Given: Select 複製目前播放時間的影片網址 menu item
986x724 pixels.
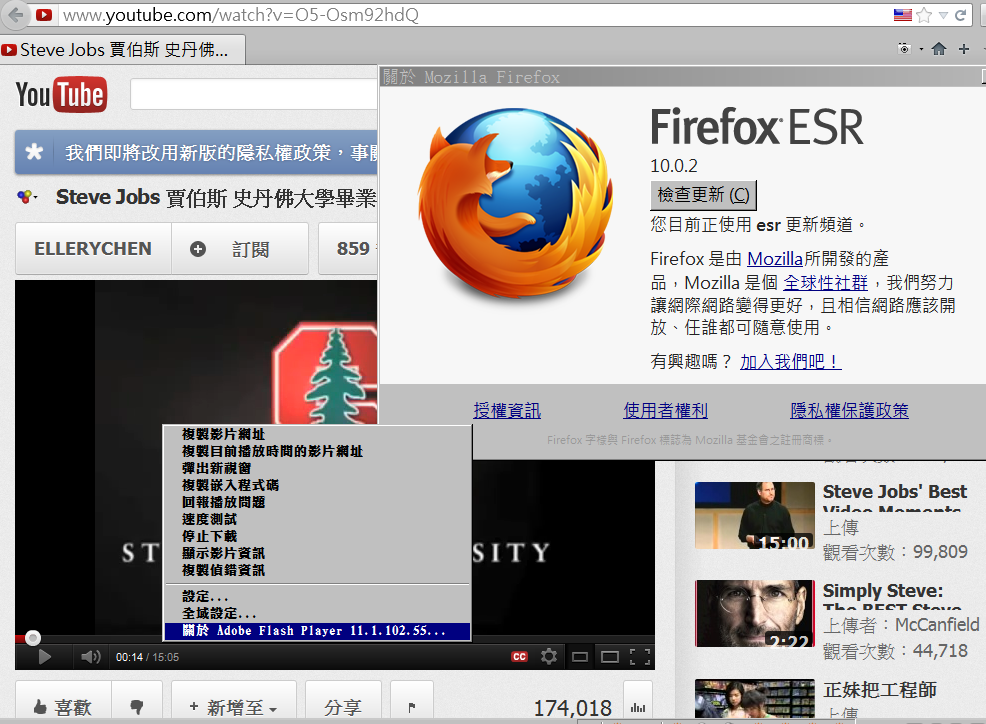Looking at the screenshot, I should [317, 451].
